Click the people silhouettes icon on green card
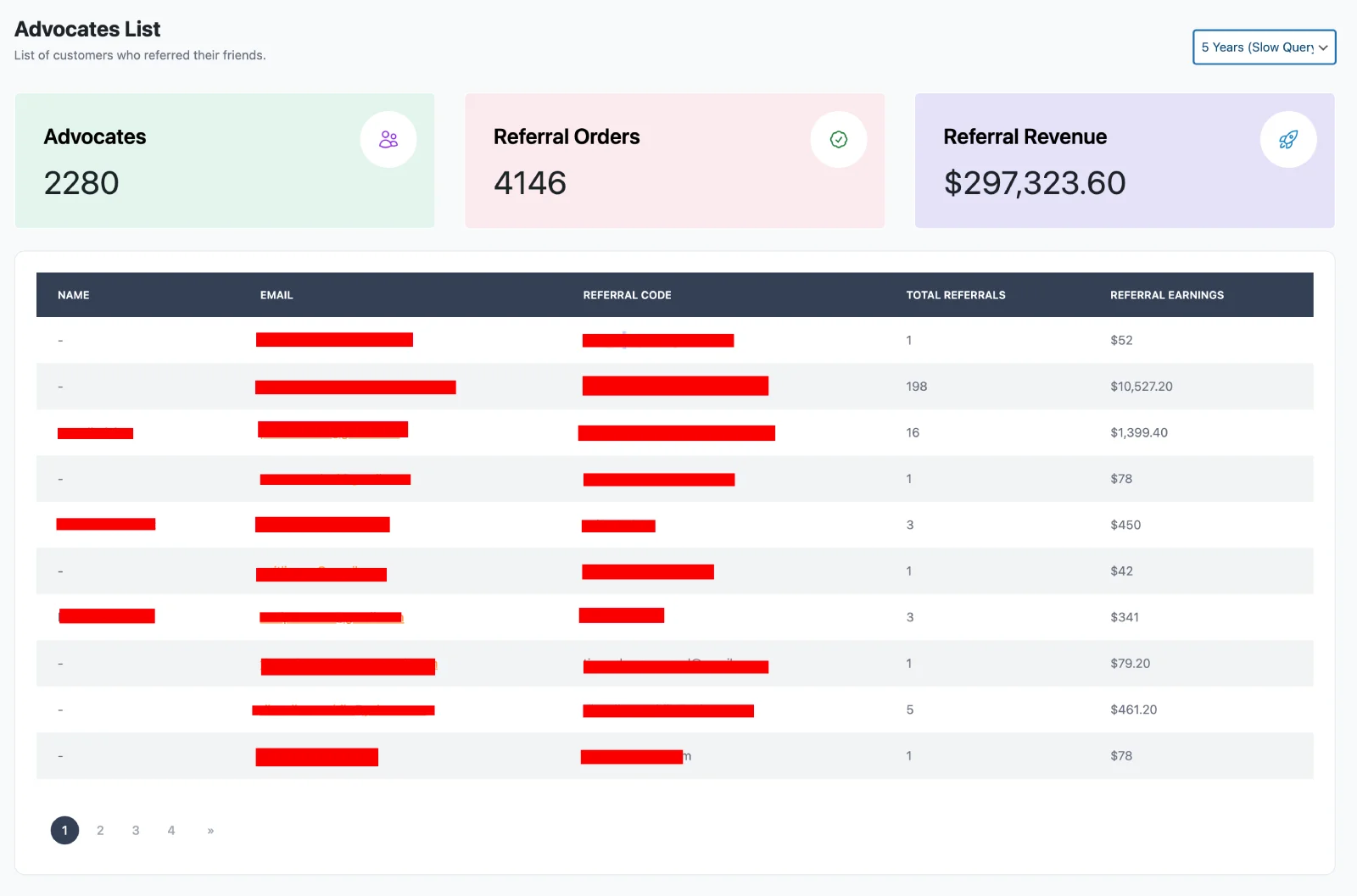Screen dimensions: 1357x896 click(x=388, y=138)
